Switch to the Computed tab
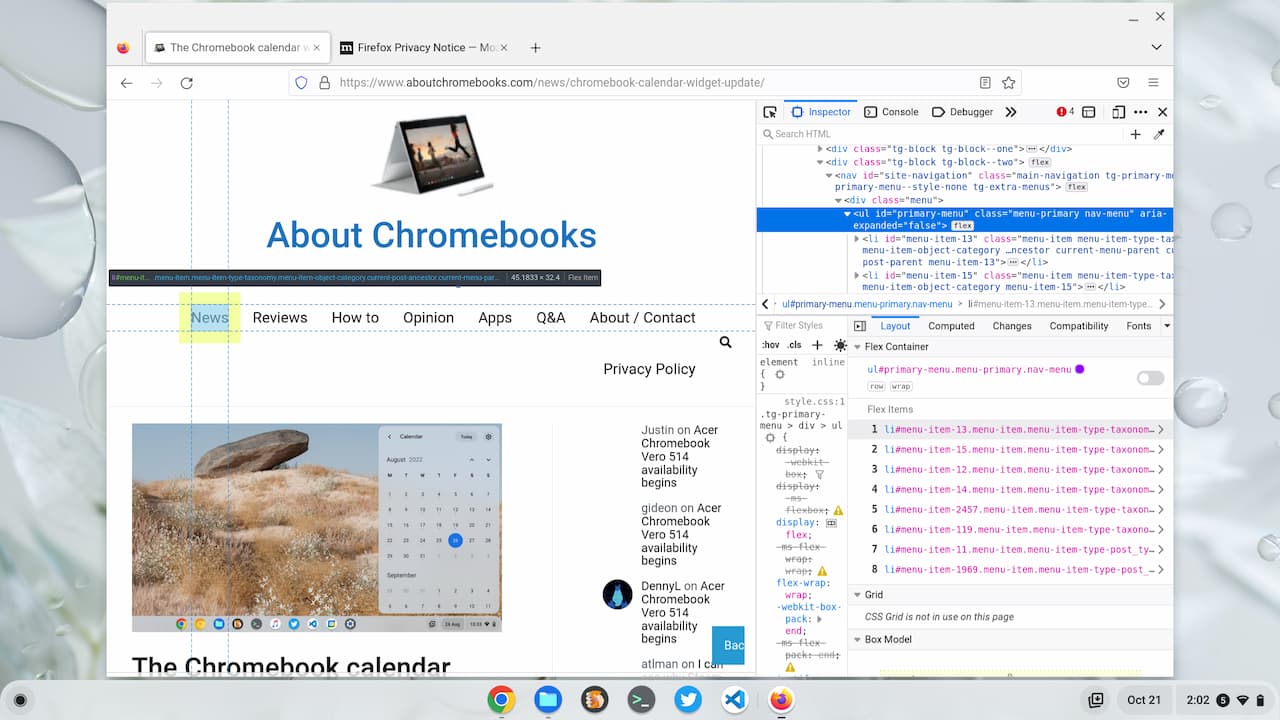Viewport: 1280px width, 720px height. [951, 326]
